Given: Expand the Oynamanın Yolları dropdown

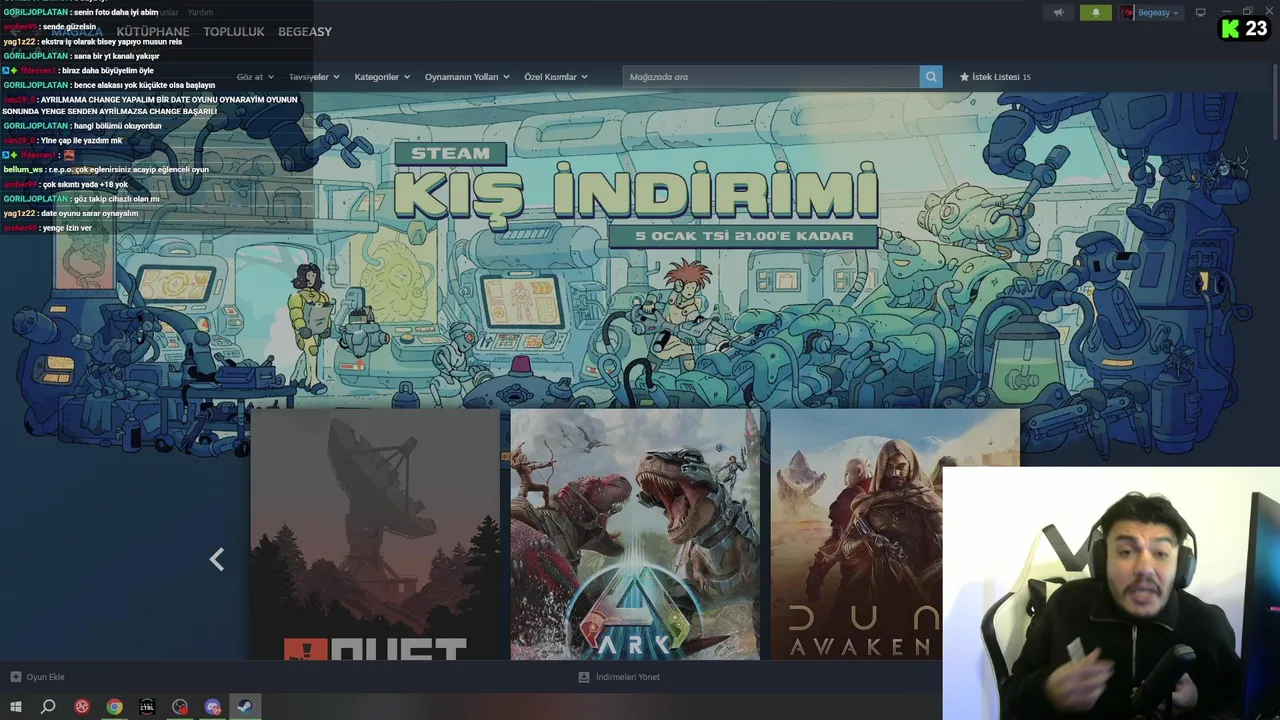Looking at the screenshot, I should tap(467, 77).
